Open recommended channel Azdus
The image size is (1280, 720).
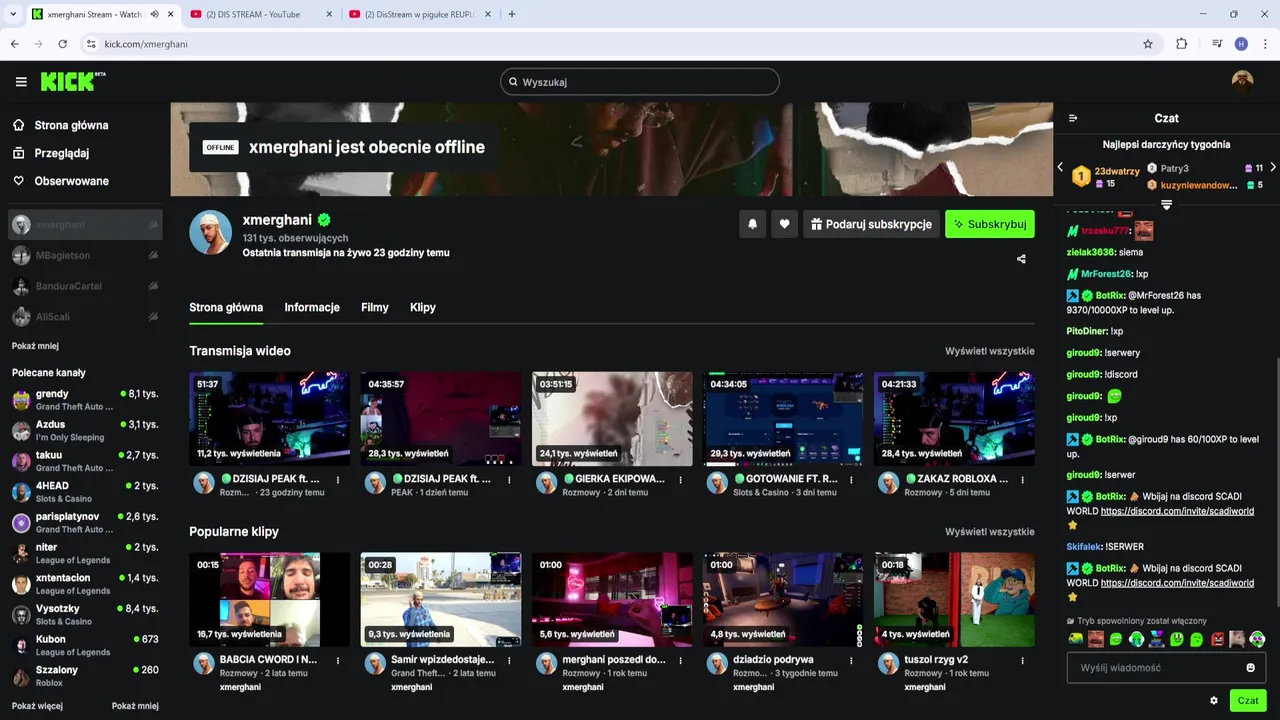[85, 431]
